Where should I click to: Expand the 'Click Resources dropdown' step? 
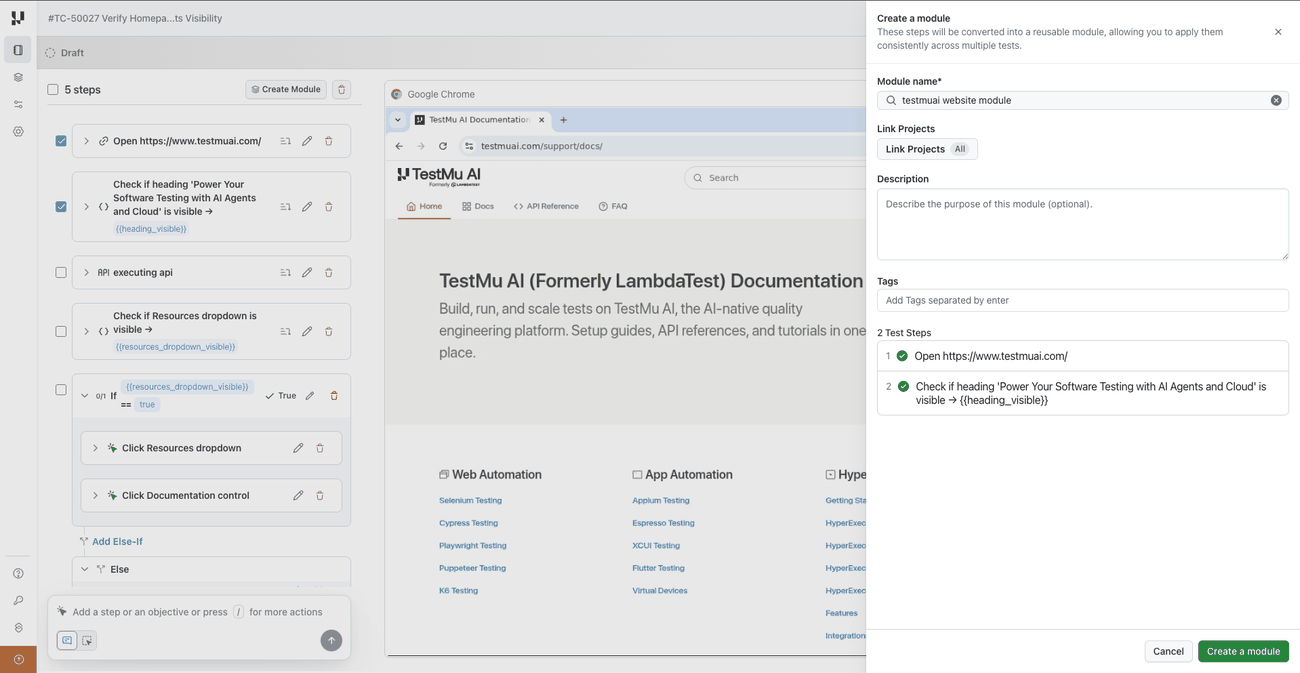click(x=95, y=448)
